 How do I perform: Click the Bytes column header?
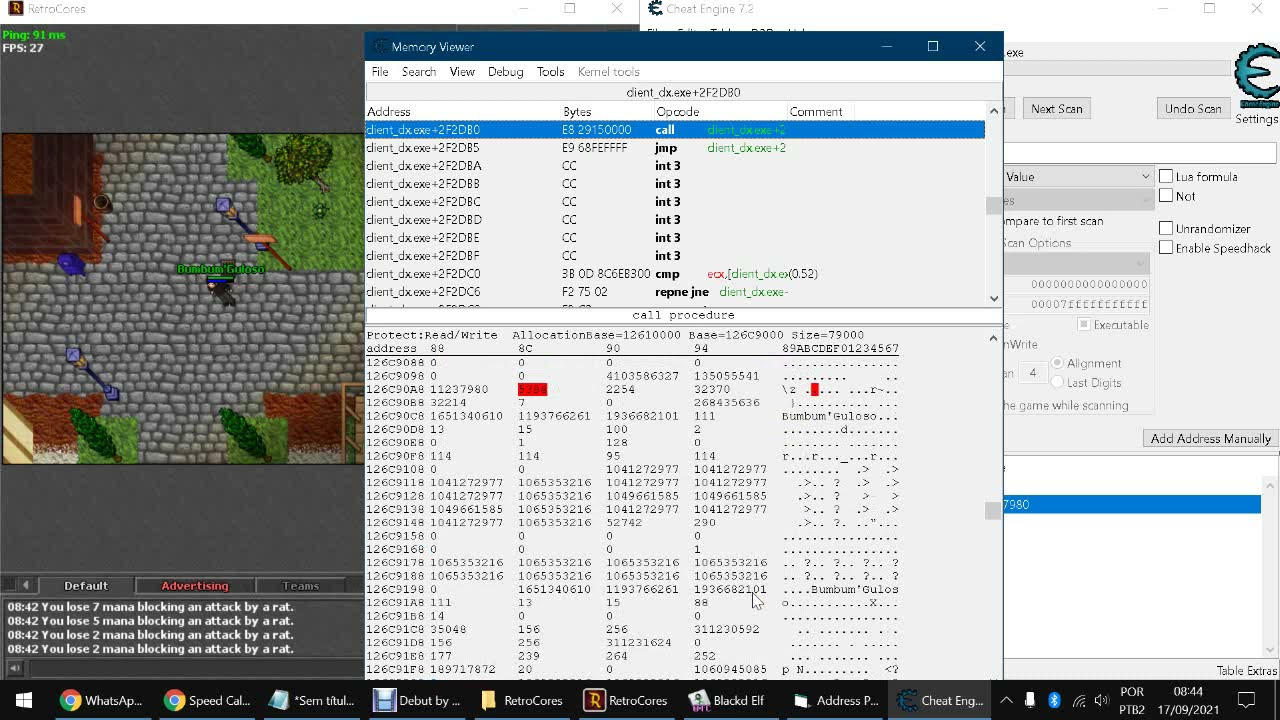coord(607,112)
